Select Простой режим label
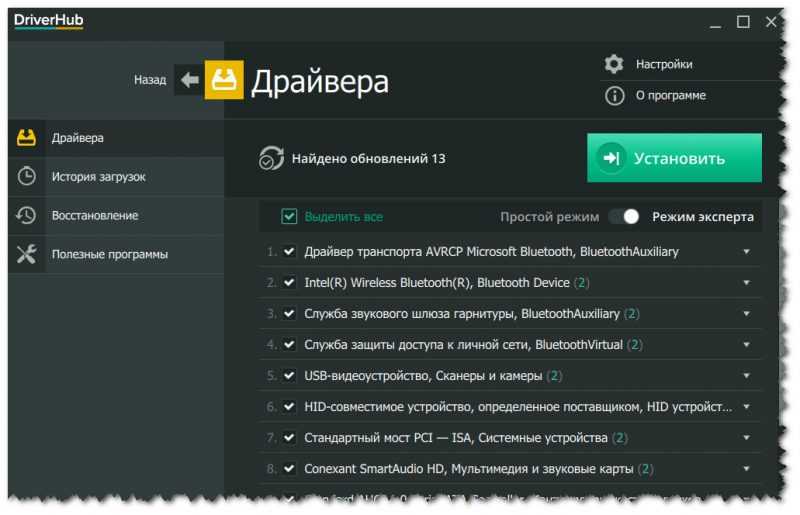 tap(549, 217)
